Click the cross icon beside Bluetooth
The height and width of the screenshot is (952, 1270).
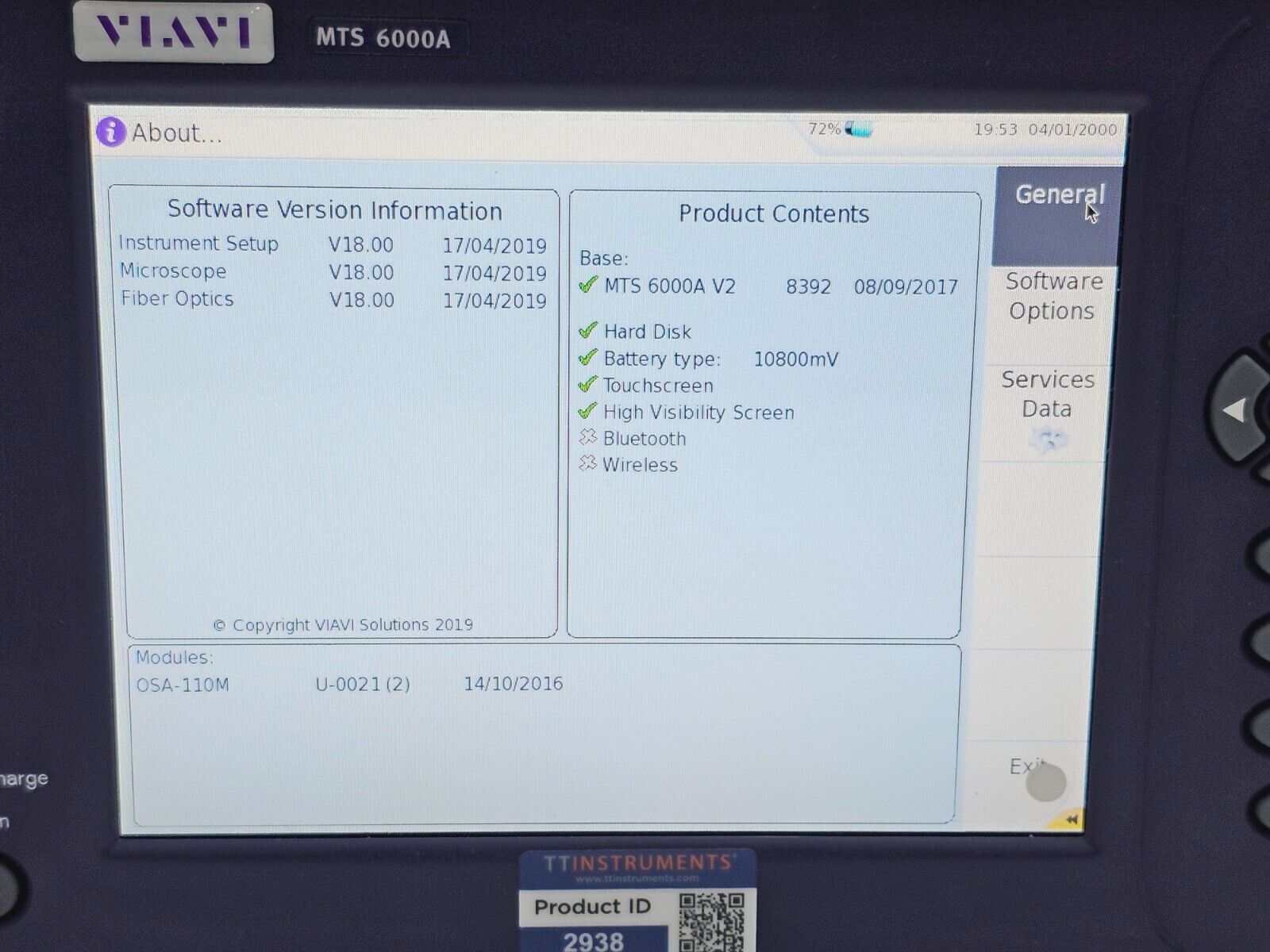click(587, 436)
